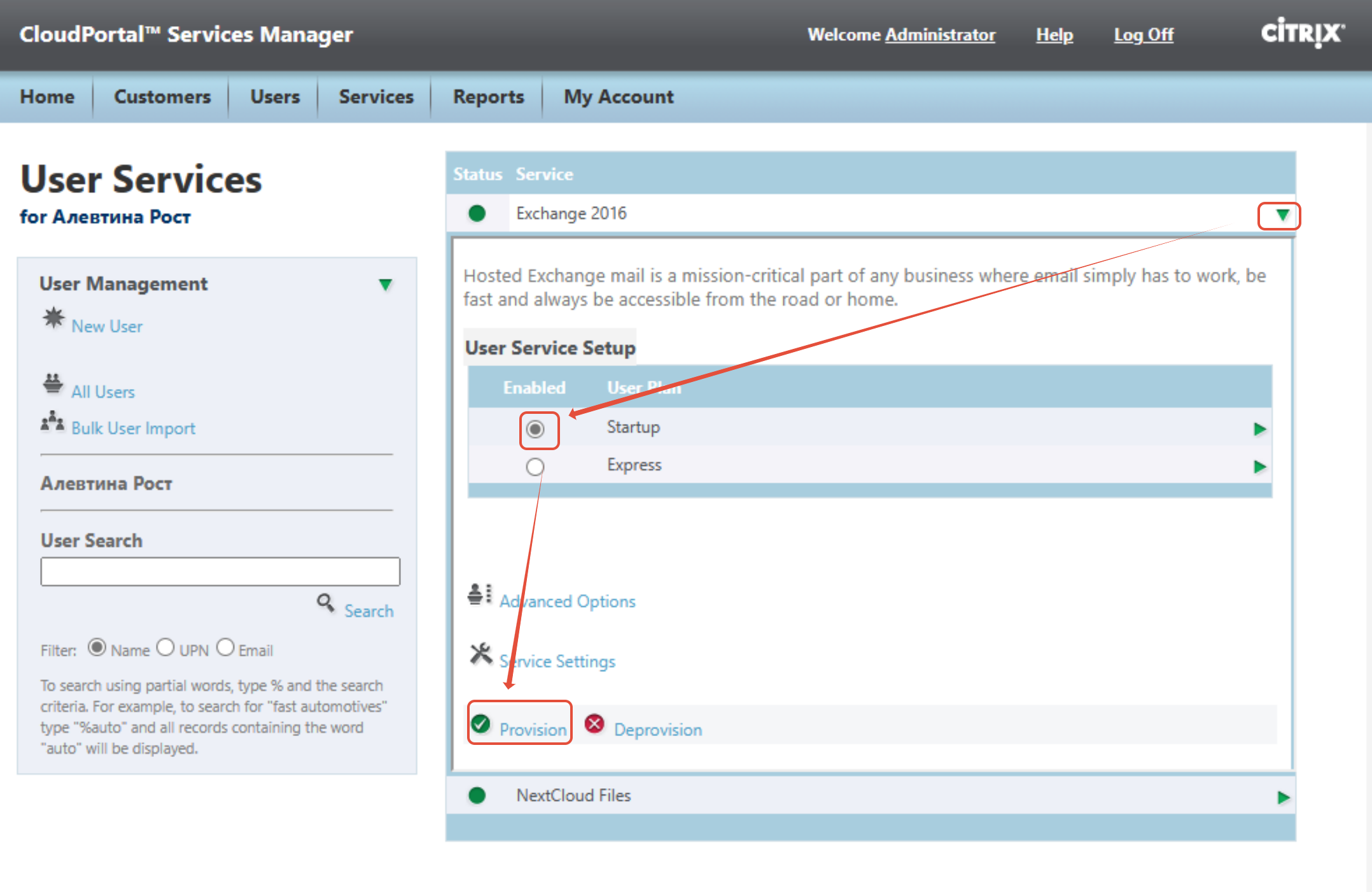This screenshot has width=1372, height=892.
Task: Click the New User star icon
Action: point(54,318)
